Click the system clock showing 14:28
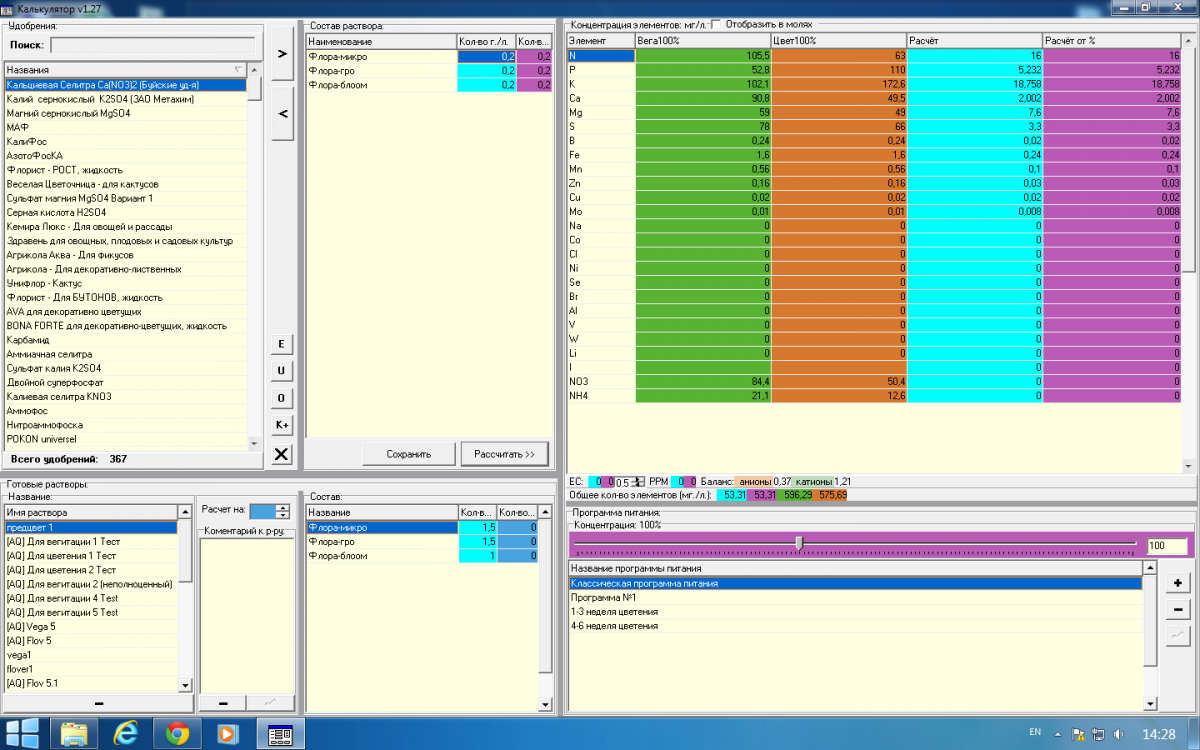Image resolution: width=1200 pixels, height=750 pixels. click(x=1159, y=734)
